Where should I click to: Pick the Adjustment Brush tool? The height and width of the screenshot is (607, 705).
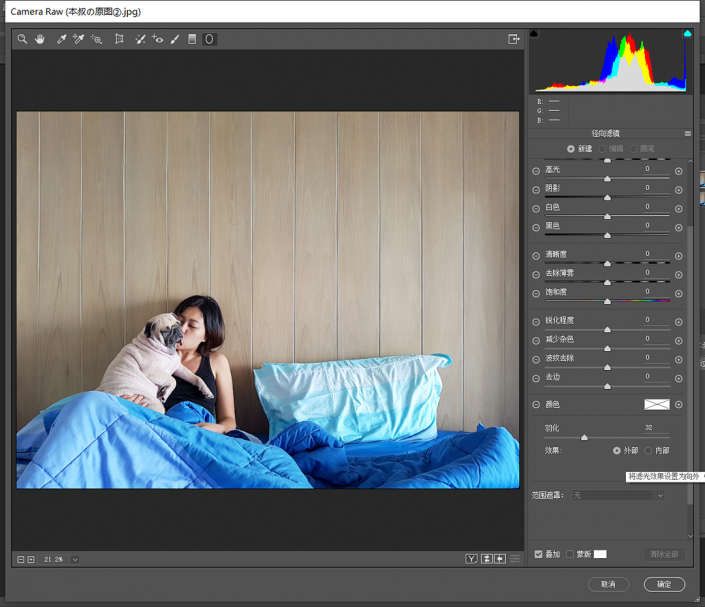(175, 39)
